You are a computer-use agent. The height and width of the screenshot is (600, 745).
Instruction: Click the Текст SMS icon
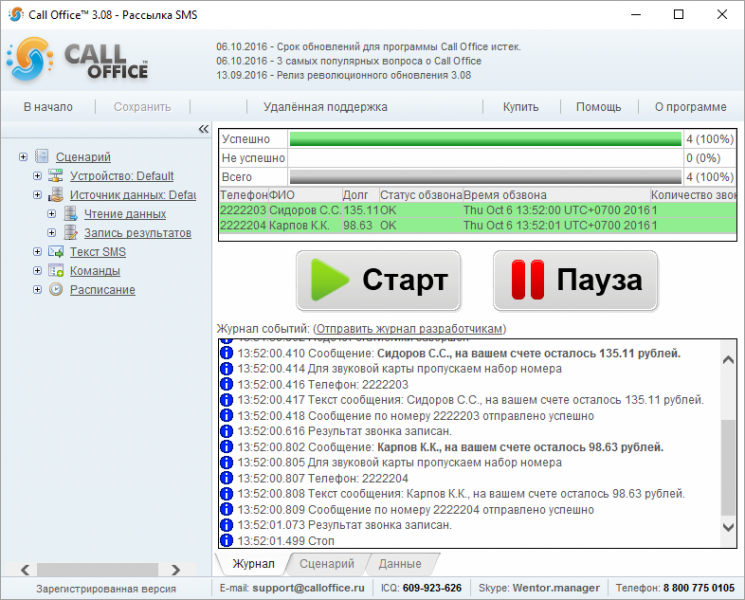coord(56,251)
